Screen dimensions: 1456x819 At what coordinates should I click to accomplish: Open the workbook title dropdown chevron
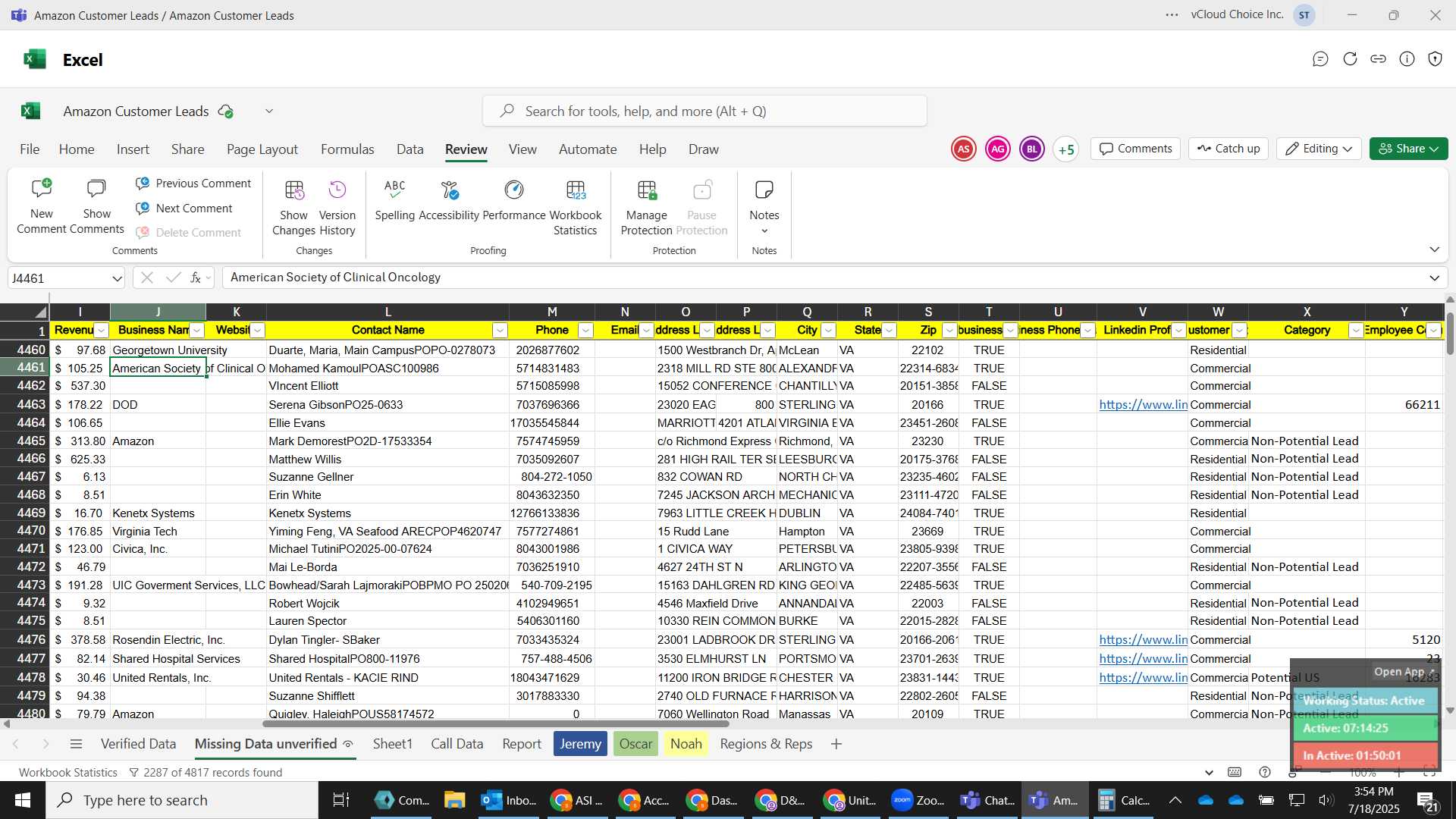(x=269, y=111)
